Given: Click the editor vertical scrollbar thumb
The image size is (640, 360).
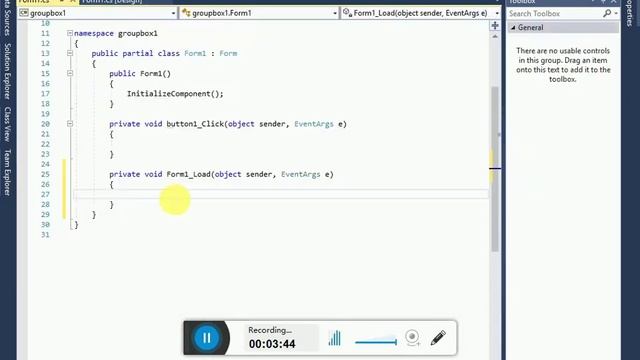Looking at the screenshot, I should click(495, 169).
